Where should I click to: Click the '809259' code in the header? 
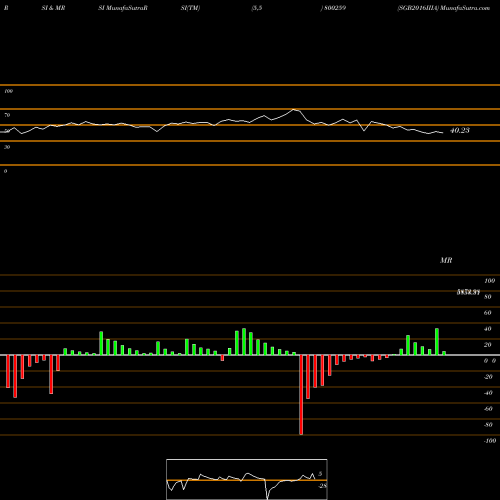pos(335,8)
